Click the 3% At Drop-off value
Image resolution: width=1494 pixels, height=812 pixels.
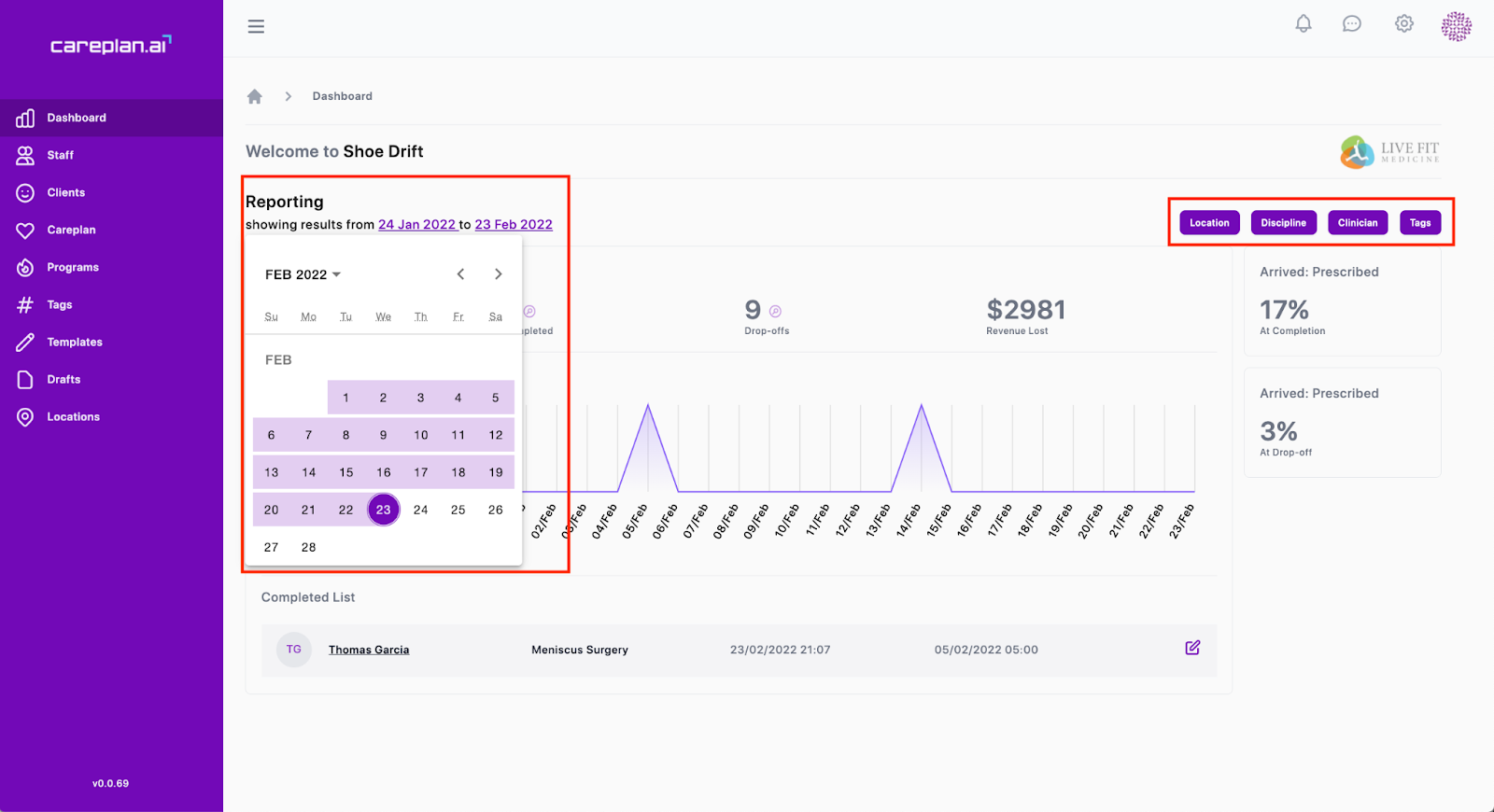(x=1278, y=431)
